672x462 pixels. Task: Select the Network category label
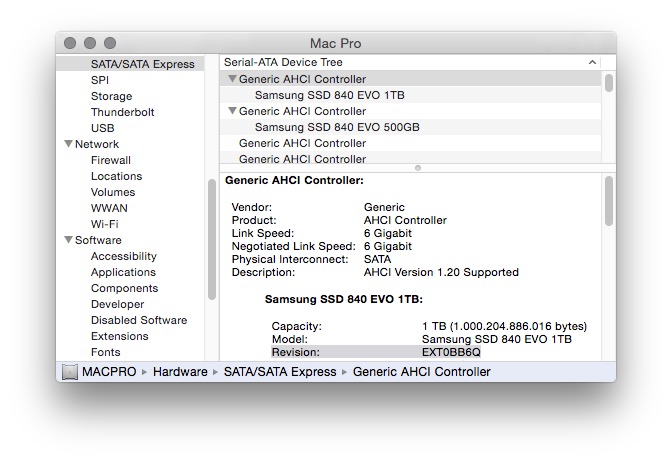97,144
